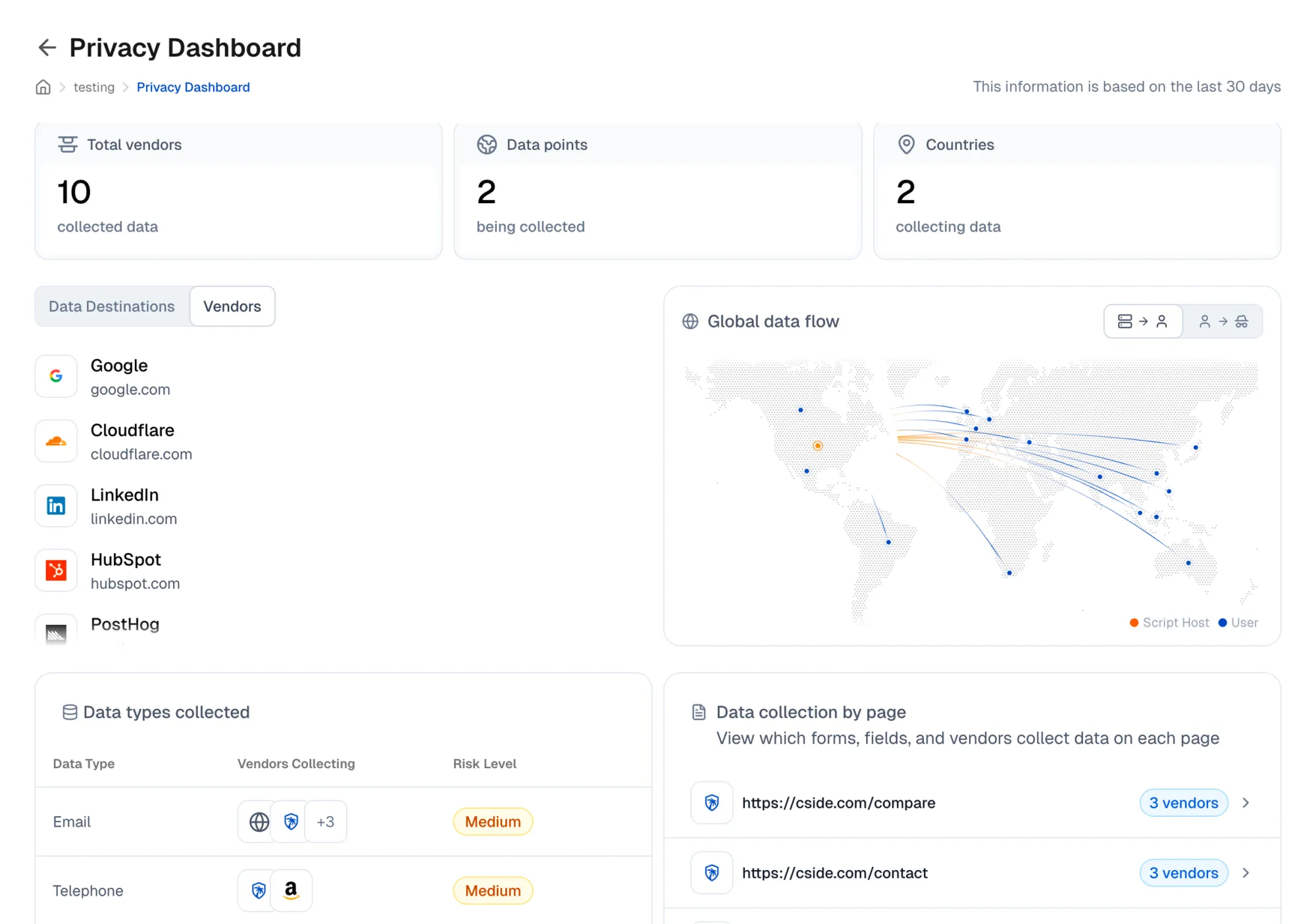The width and height of the screenshot is (1316, 924).
Task: Select the globe icon under Vendors Collecting
Action: [258, 821]
